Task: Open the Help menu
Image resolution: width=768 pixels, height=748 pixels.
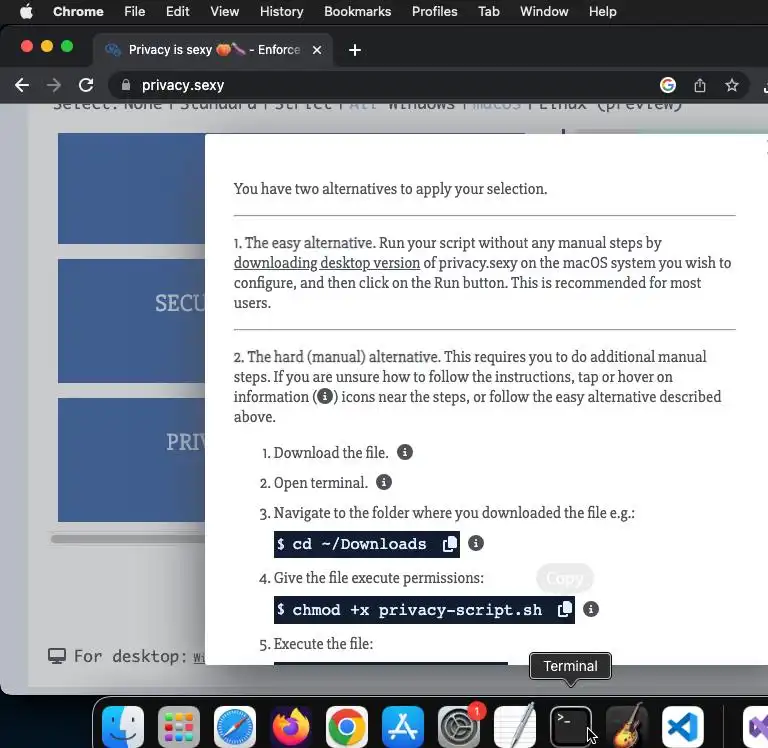Action: click(x=602, y=11)
